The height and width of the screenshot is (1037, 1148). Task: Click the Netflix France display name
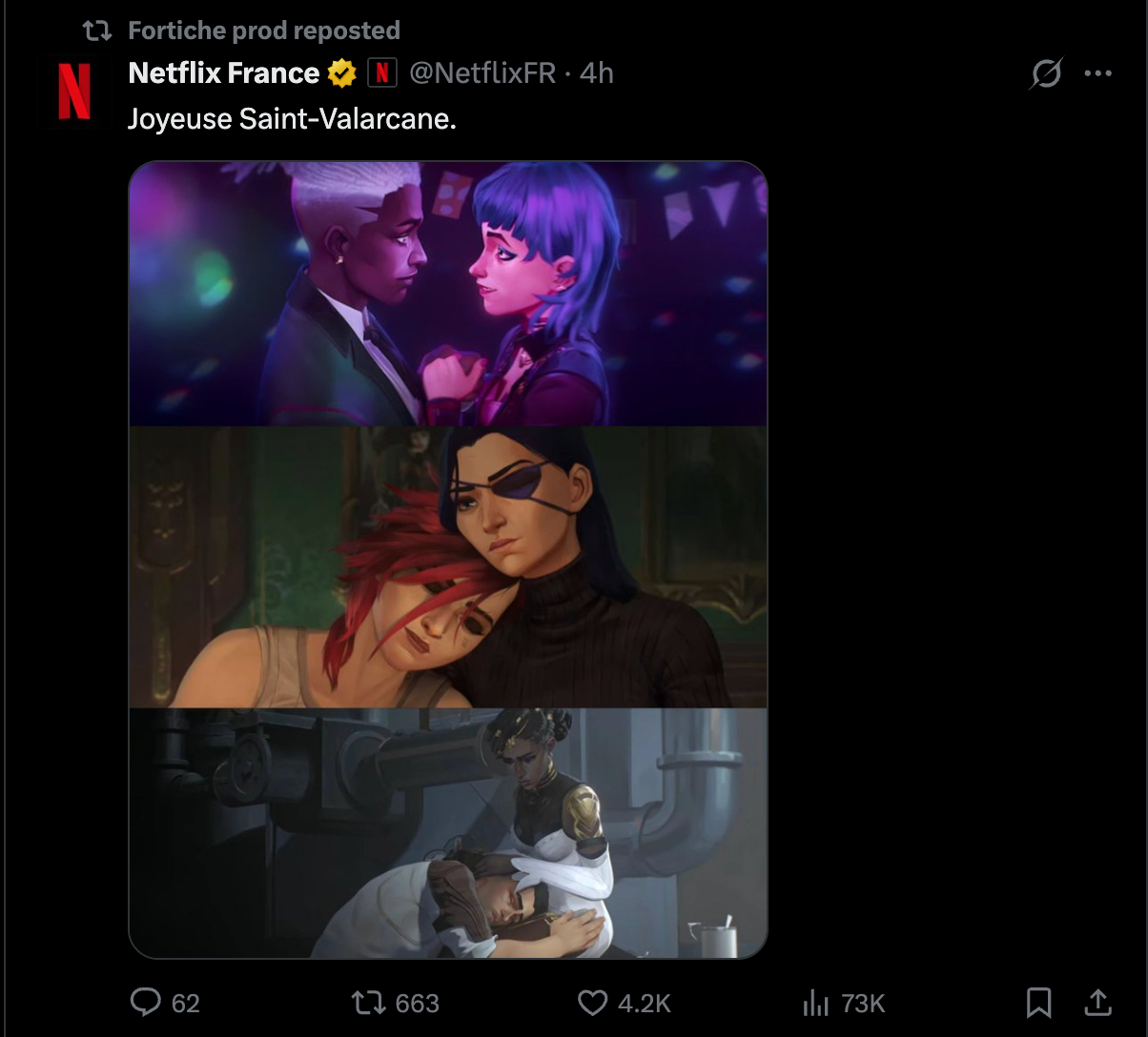click(x=224, y=73)
